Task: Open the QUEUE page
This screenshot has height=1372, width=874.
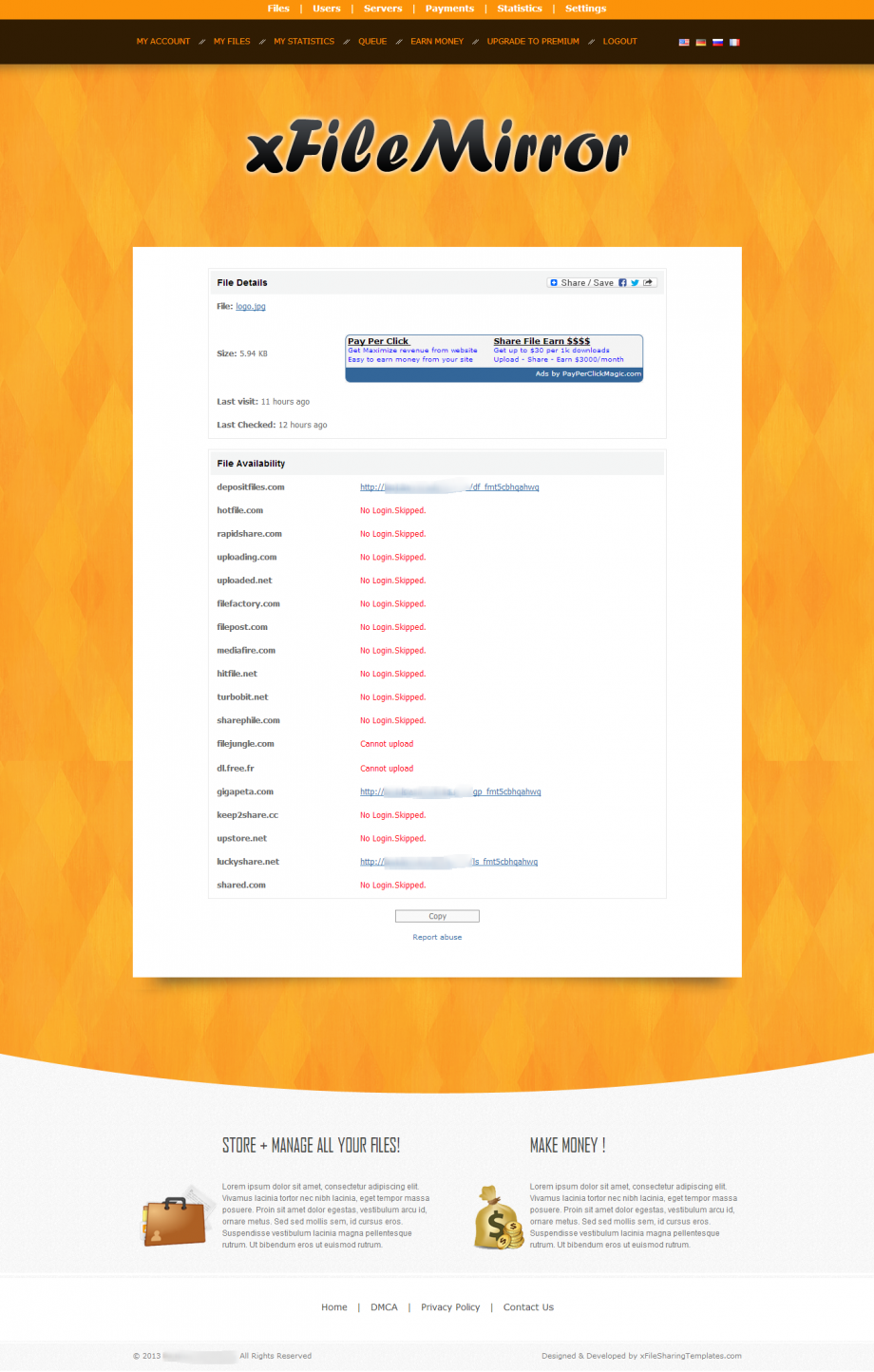Action: point(372,42)
